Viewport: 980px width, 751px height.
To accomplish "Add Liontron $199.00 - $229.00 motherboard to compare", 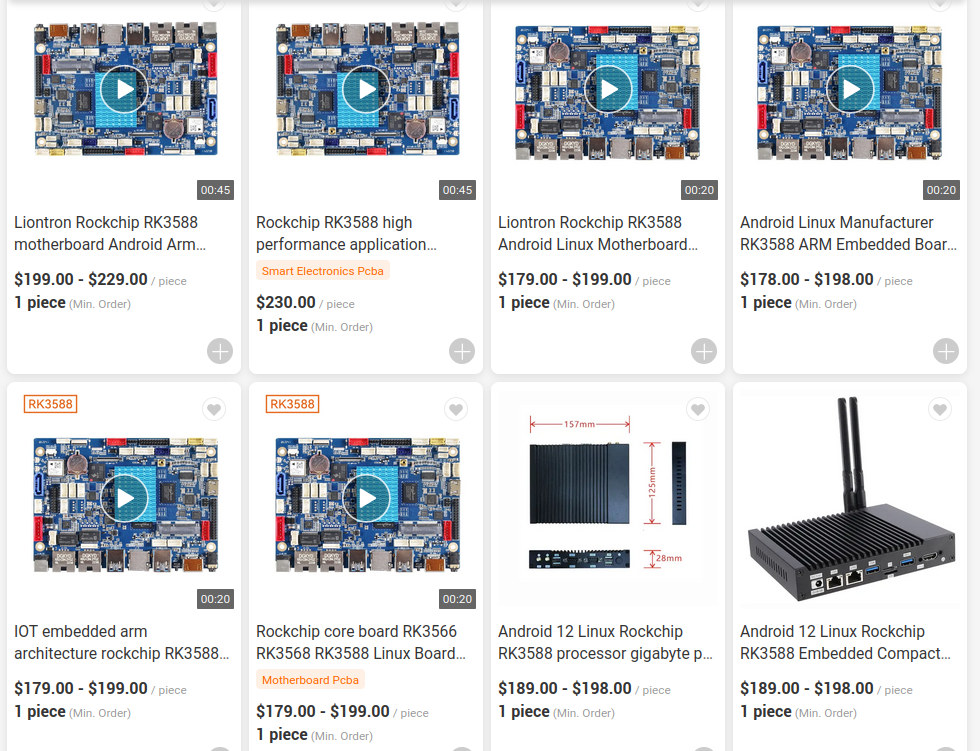I will point(220,351).
